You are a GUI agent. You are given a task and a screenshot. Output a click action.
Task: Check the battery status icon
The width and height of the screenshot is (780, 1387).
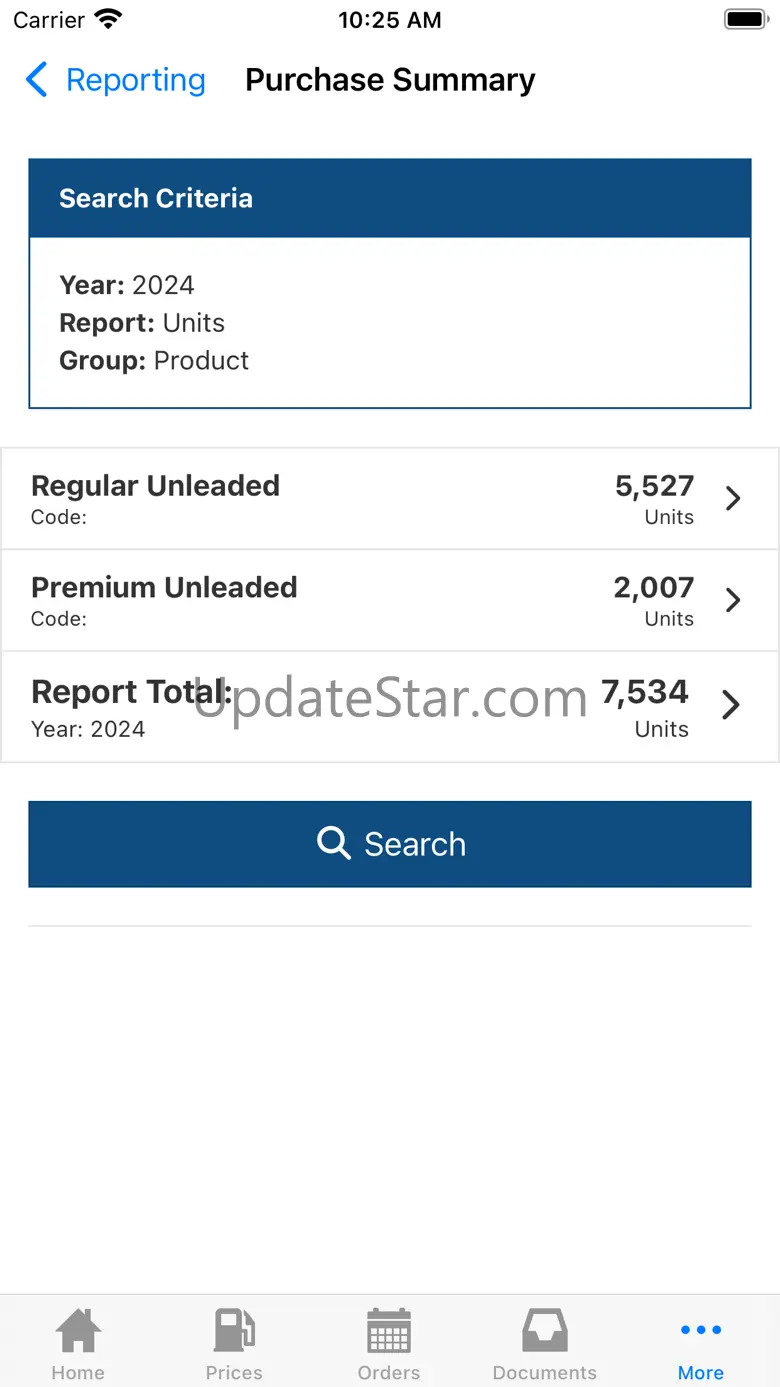tap(744, 20)
